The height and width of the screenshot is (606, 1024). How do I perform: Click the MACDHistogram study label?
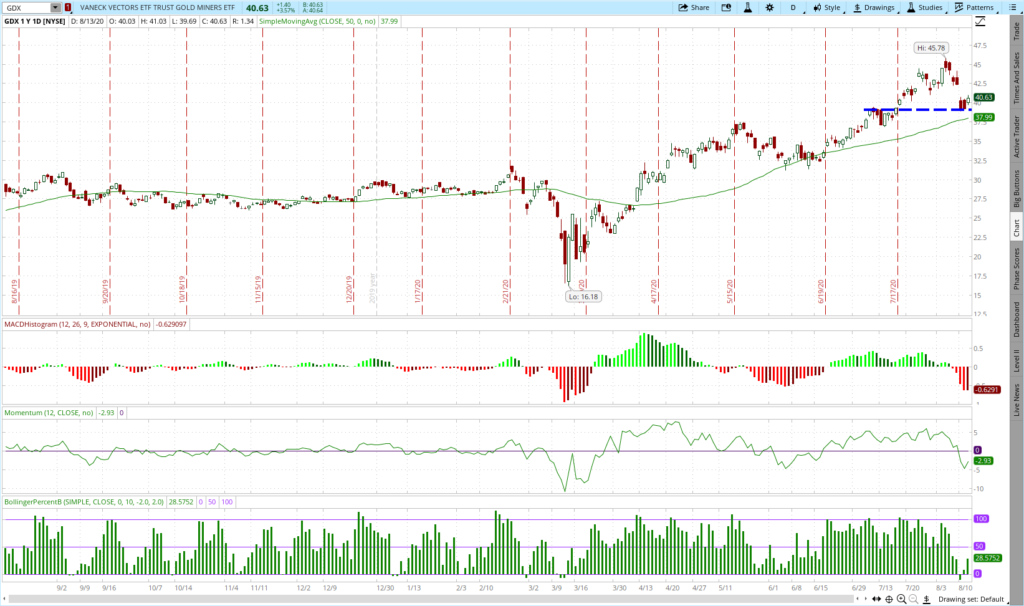pos(78,324)
